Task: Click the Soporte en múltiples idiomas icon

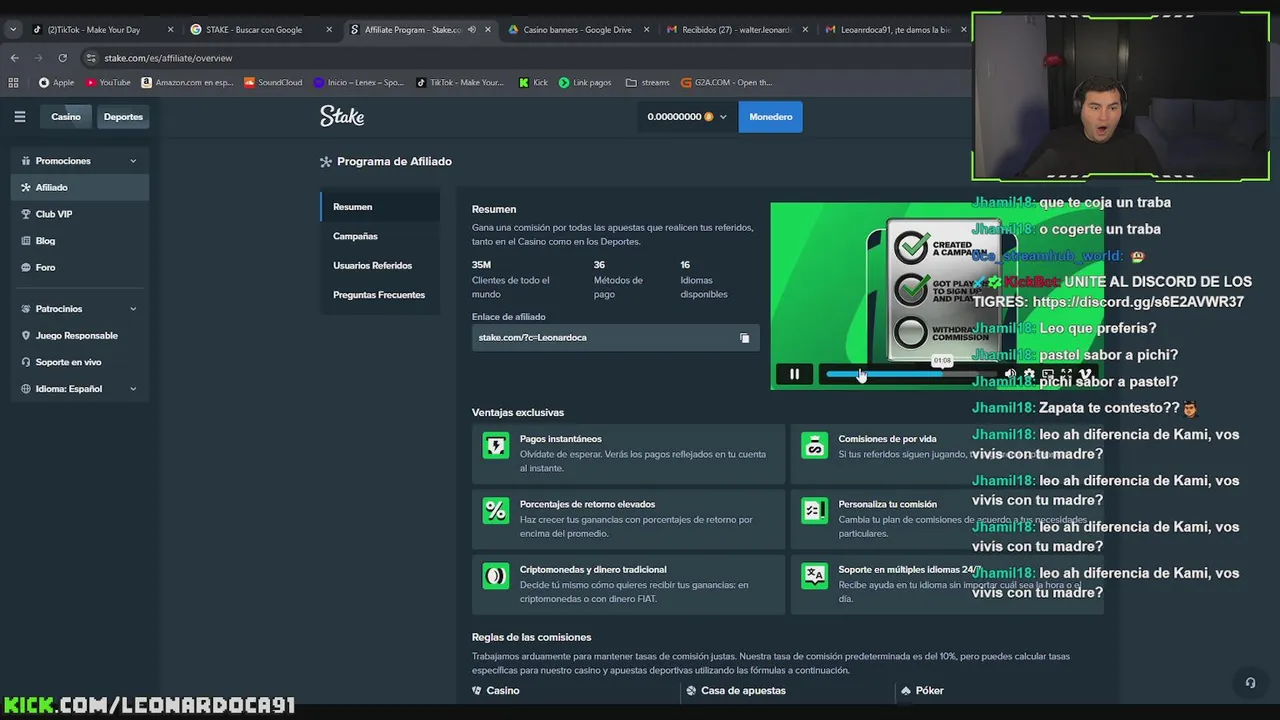Action: pos(815,576)
